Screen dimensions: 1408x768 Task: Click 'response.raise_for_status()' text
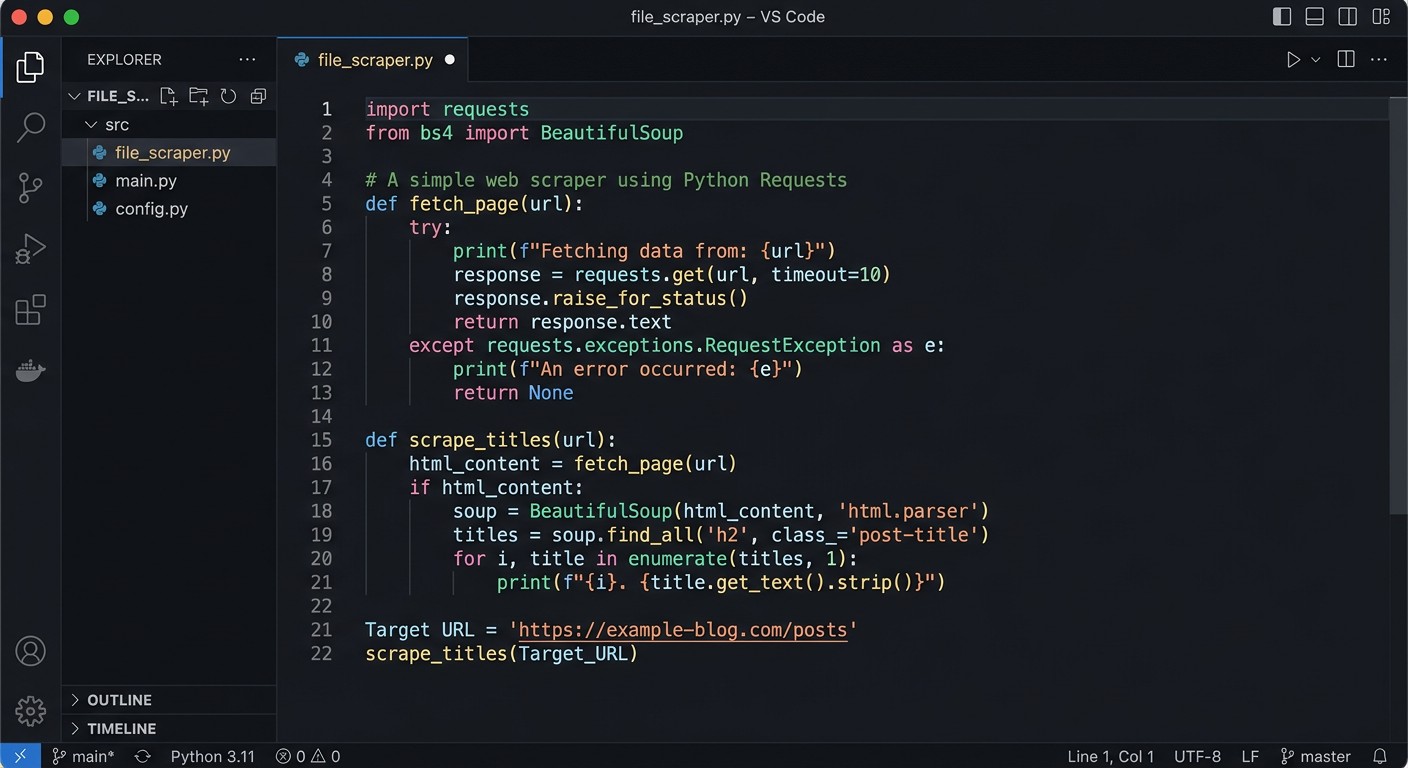click(x=600, y=298)
